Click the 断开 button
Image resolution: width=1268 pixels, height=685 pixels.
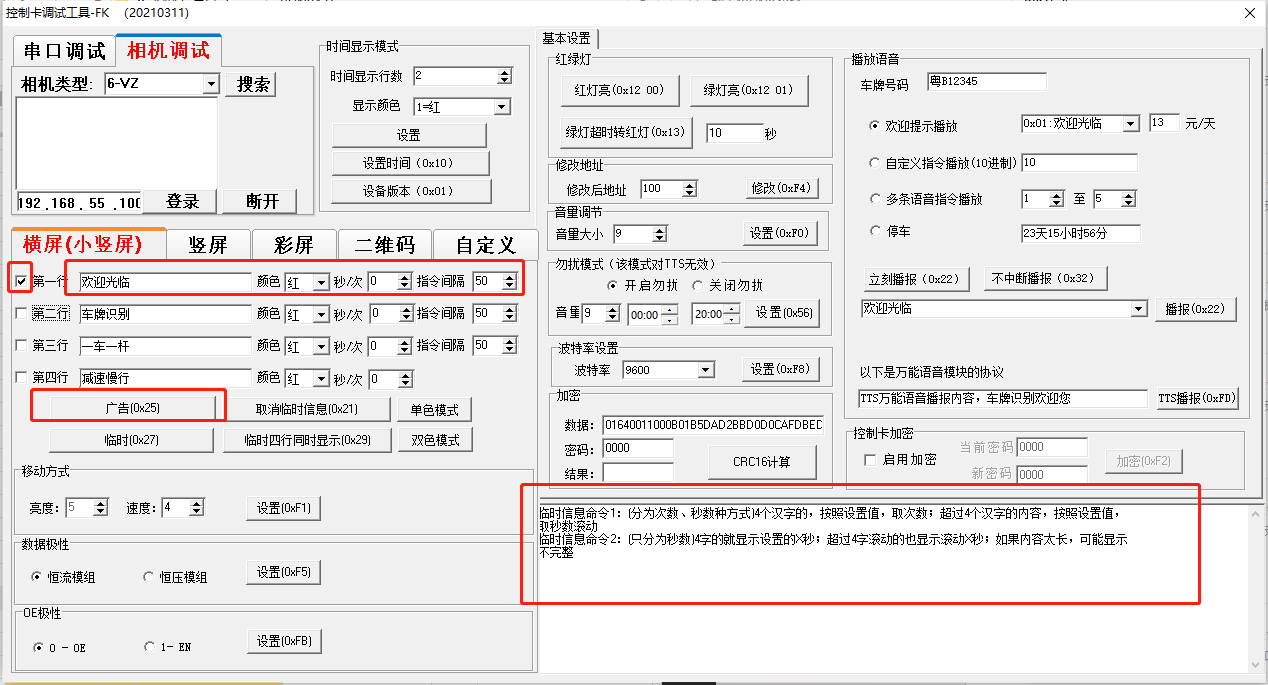point(261,201)
